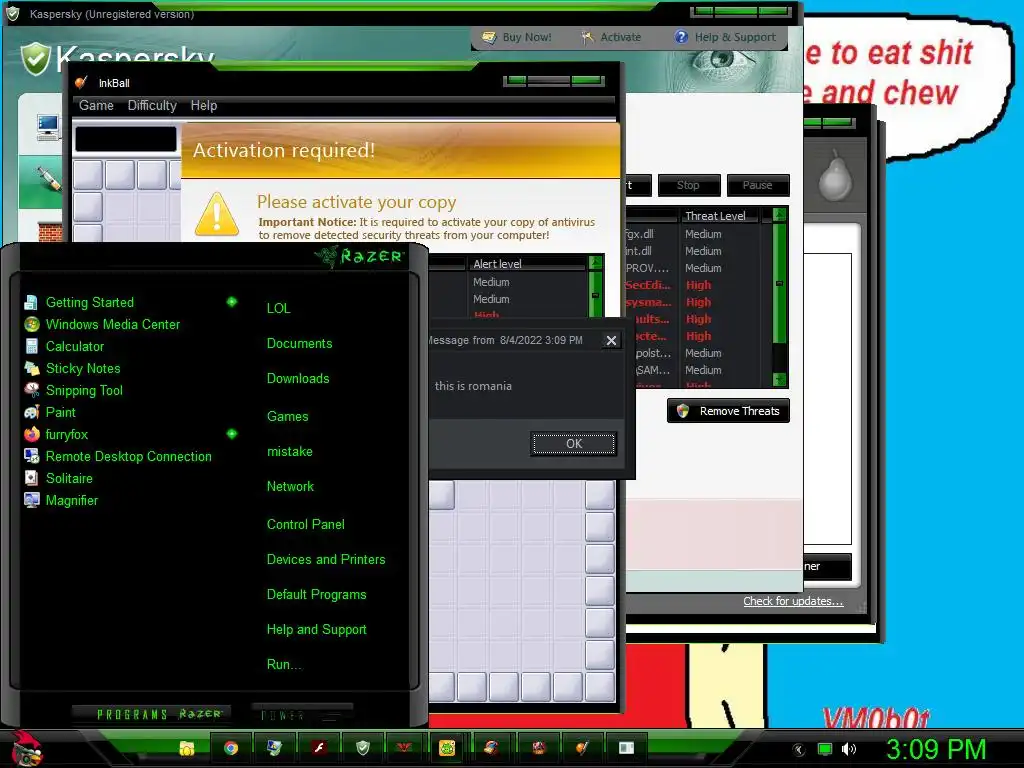
Task: Click Activate in Kaspersky toolbar
Action: pyautogui.click(x=611, y=37)
